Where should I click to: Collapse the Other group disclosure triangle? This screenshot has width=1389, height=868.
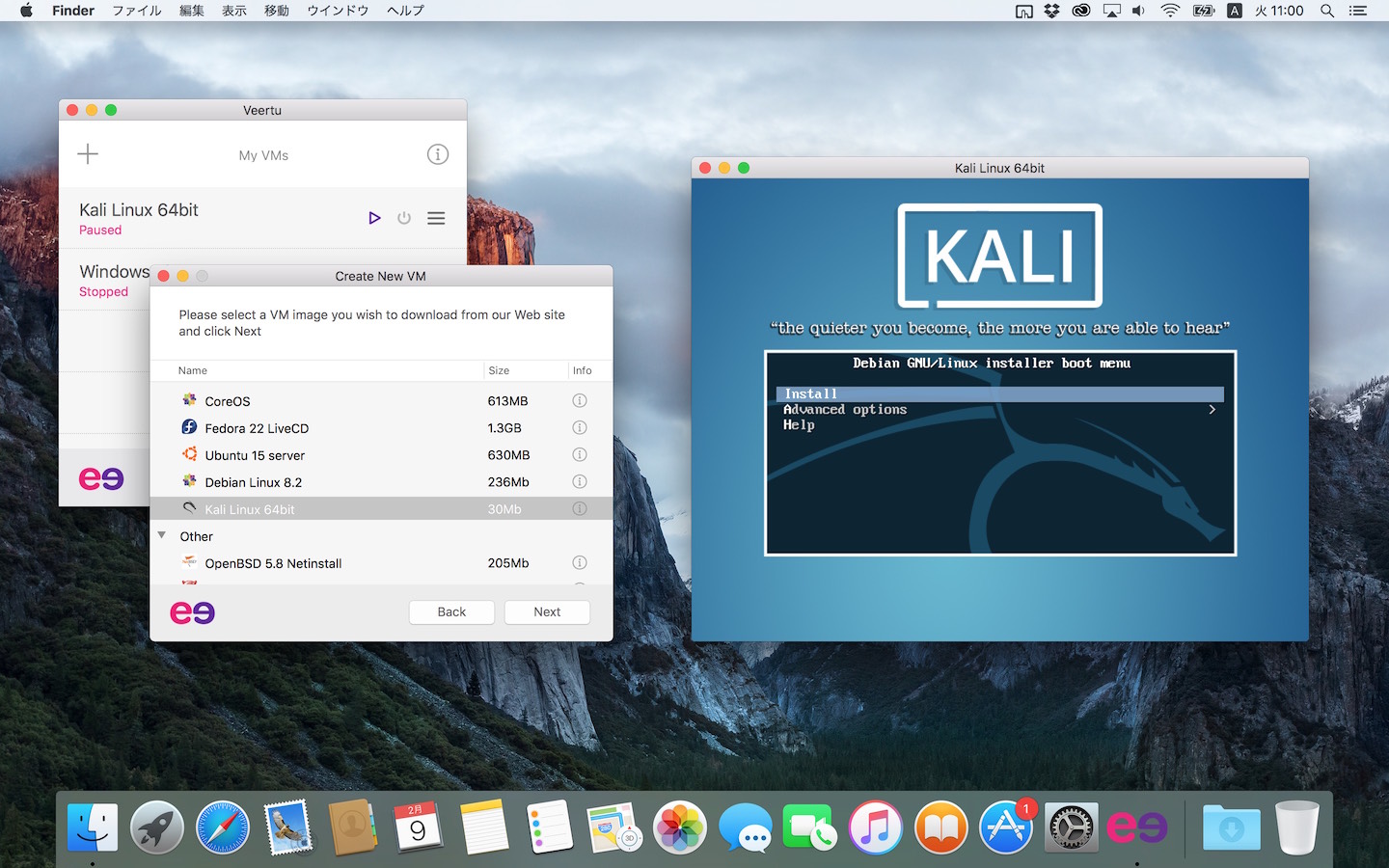162,535
